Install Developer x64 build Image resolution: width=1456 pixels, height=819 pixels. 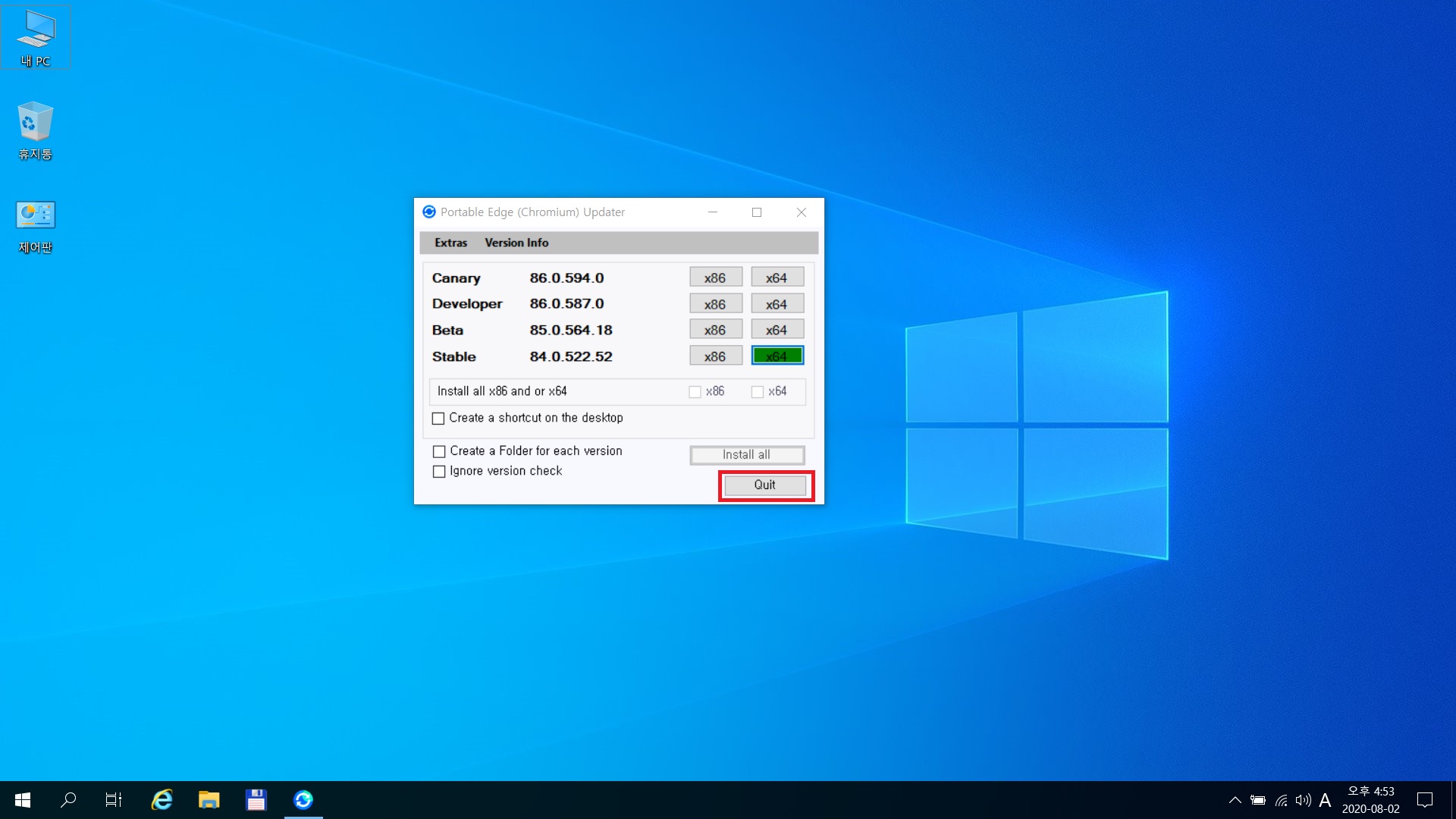coord(777,304)
